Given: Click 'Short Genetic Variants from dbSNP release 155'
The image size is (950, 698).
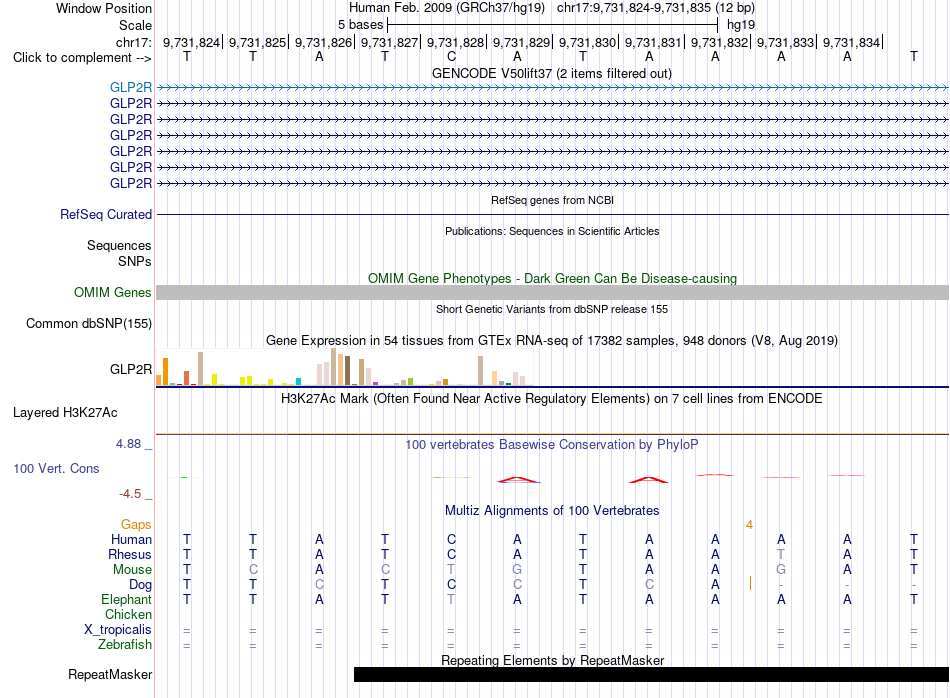Looking at the screenshot, I should coord(552,309).
